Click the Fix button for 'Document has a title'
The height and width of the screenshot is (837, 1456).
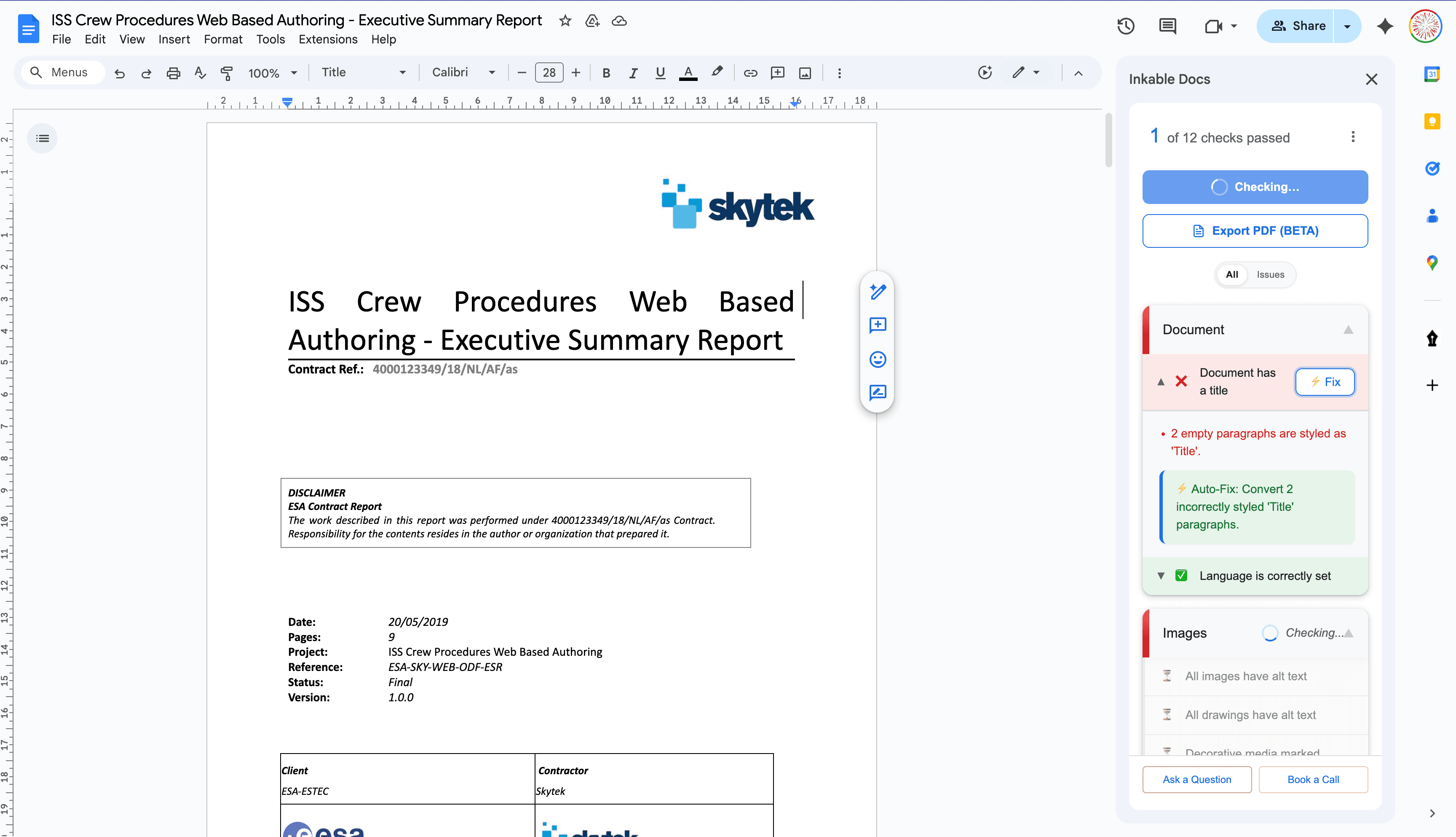click(1325, 382)
